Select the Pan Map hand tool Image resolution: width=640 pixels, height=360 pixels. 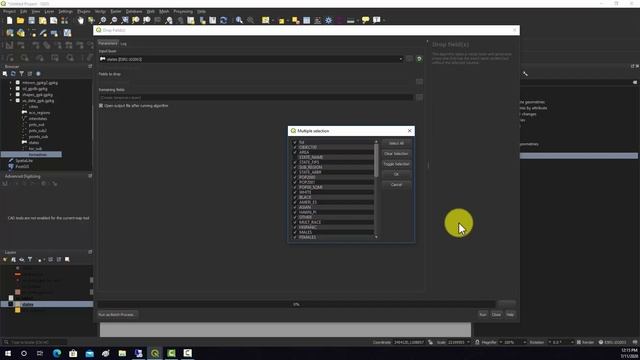[80, 20]
